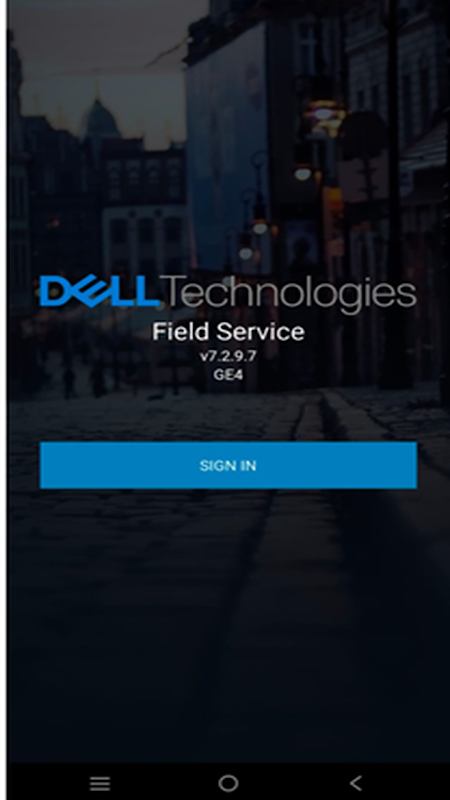Tap the domed building in background photo
The height and width of the screenshot is (800, 450).
[x=104, y=120]
